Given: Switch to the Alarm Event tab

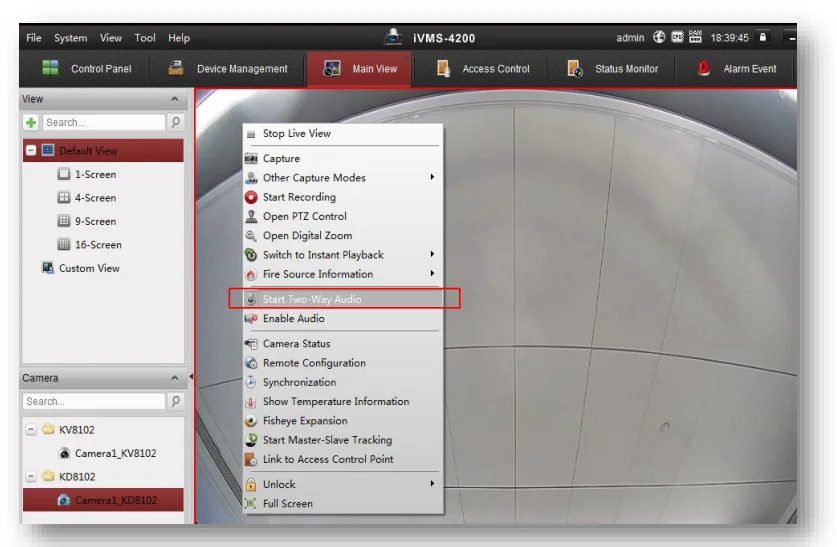Looking at the screenshot, I should [737, 68].
